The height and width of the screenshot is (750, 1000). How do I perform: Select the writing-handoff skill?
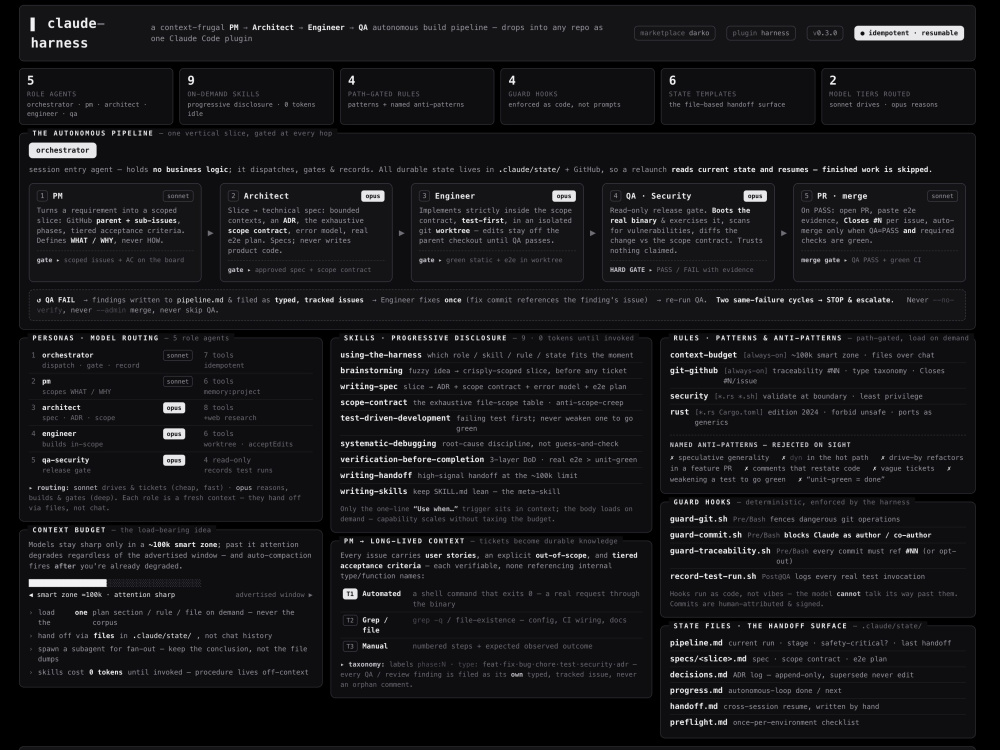pos(376,475)
